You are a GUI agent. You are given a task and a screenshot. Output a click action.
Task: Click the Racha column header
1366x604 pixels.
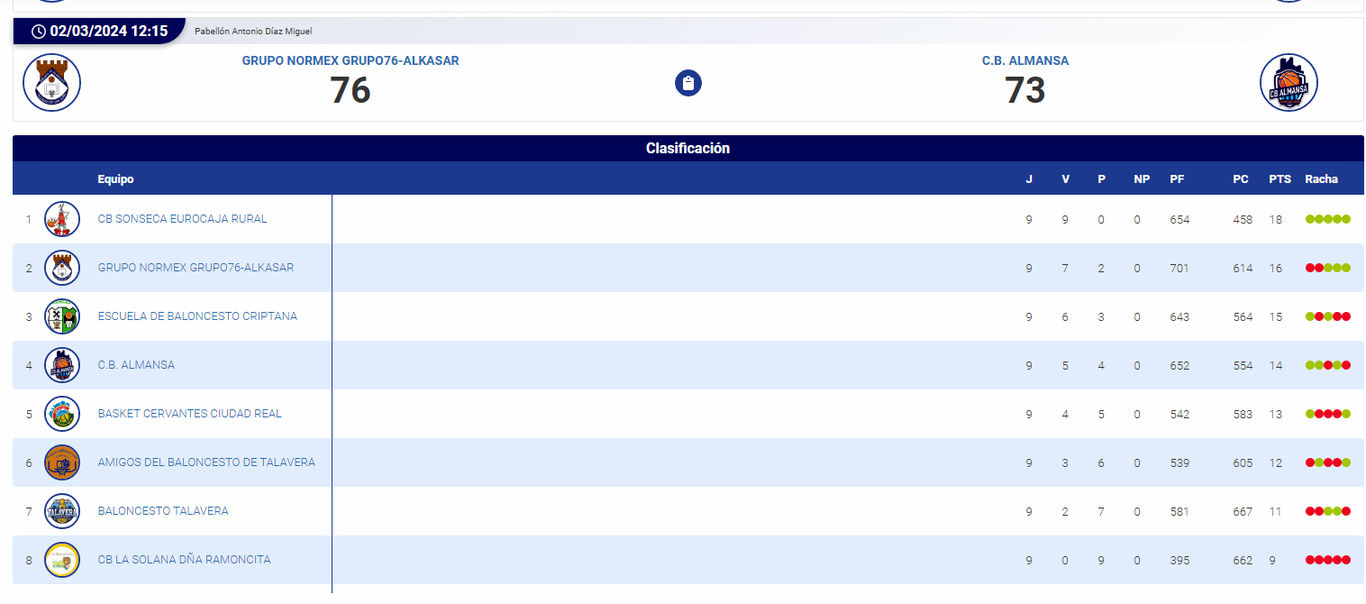1321,180
